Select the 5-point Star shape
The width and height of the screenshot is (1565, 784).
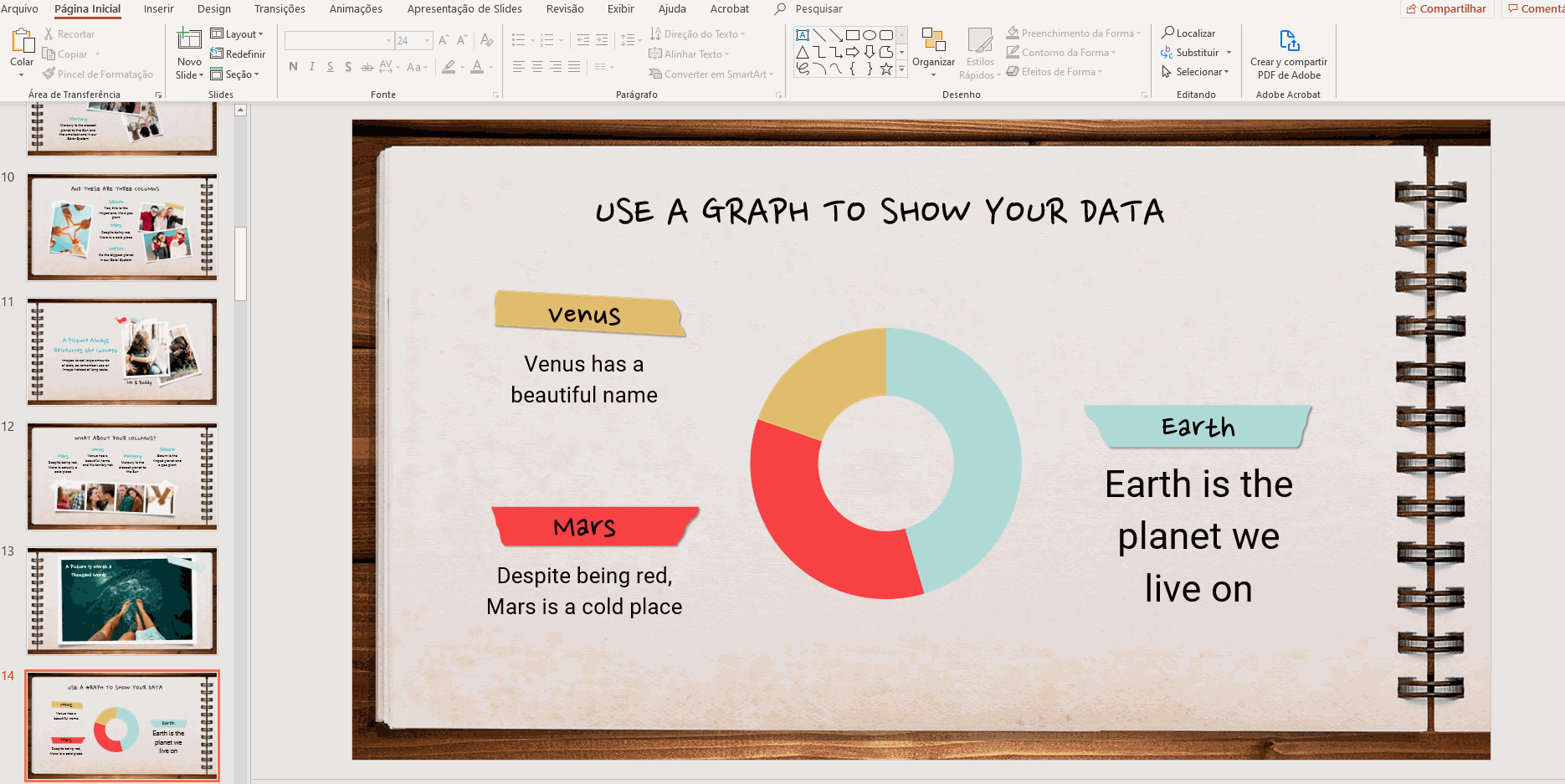tap(886, 69)
